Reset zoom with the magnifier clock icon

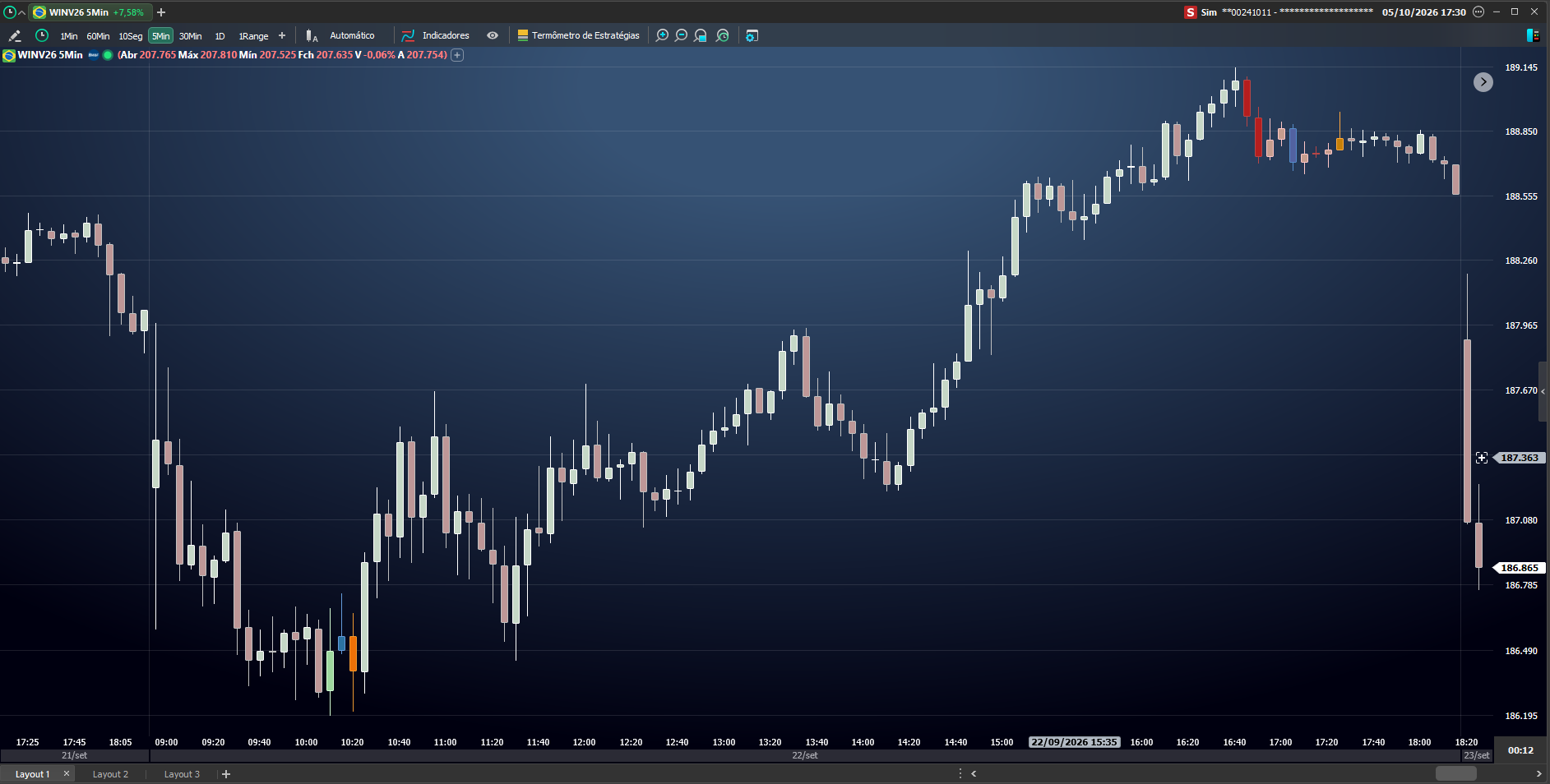tap(723, 35)
